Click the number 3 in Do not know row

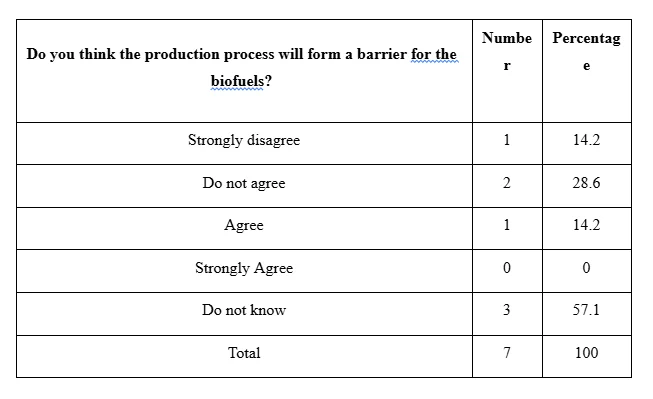coord(507,310)
